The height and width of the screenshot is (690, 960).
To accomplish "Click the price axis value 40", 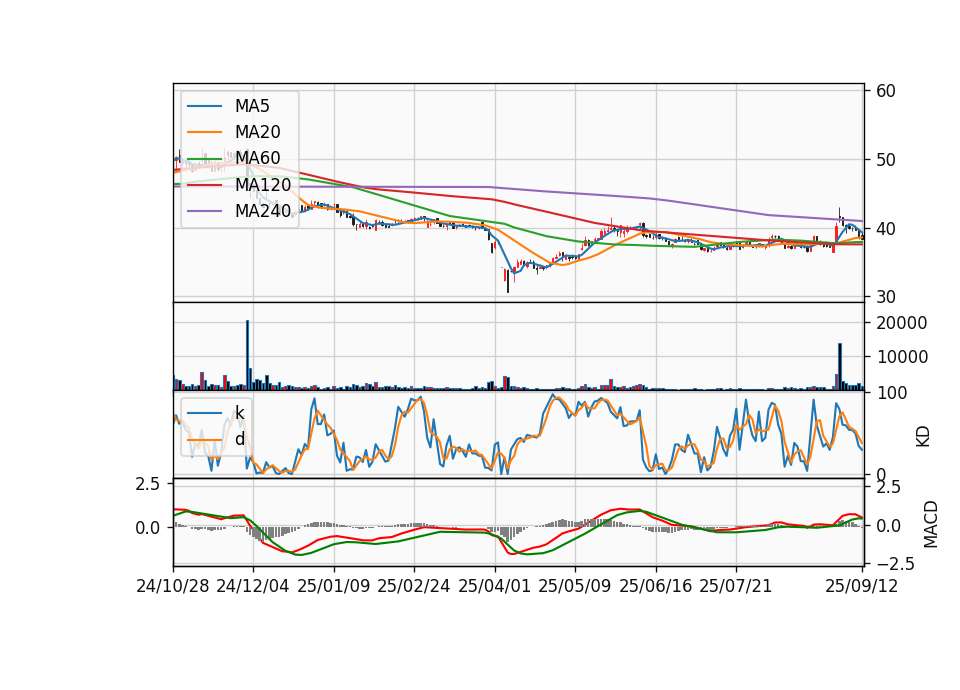I will click(886, 229).
